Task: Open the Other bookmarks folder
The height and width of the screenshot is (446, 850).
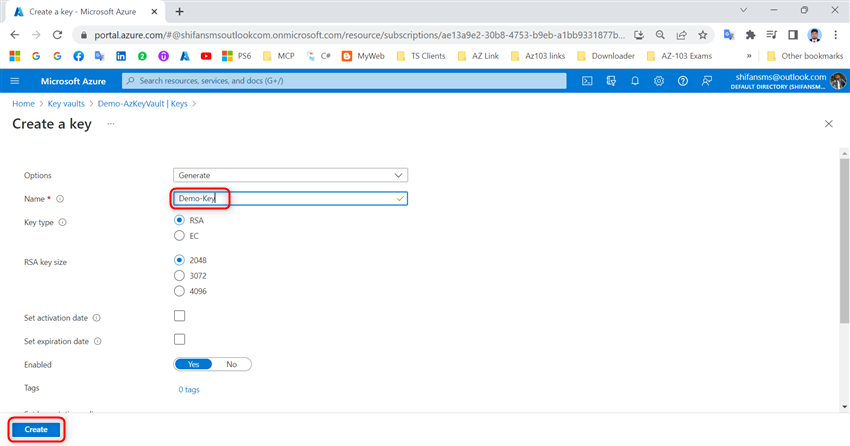Action: coord(805,56)
